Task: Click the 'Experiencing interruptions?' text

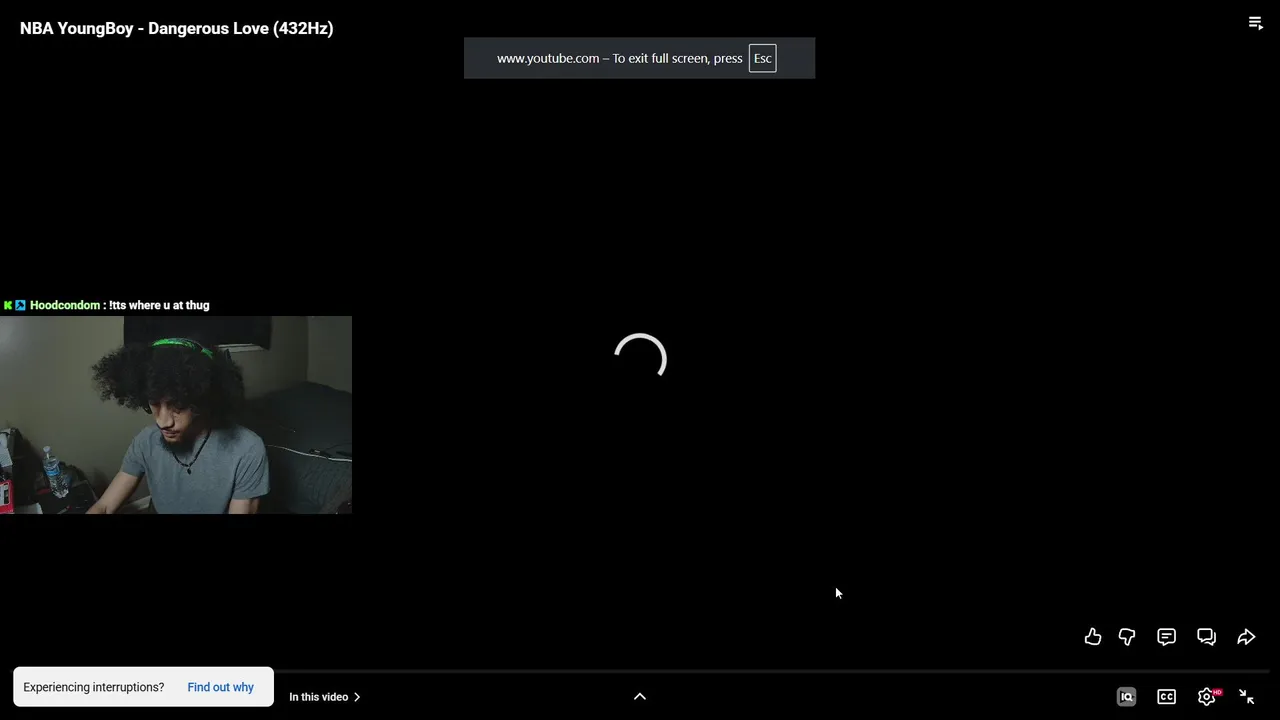Action: click(x=93, y=688)
